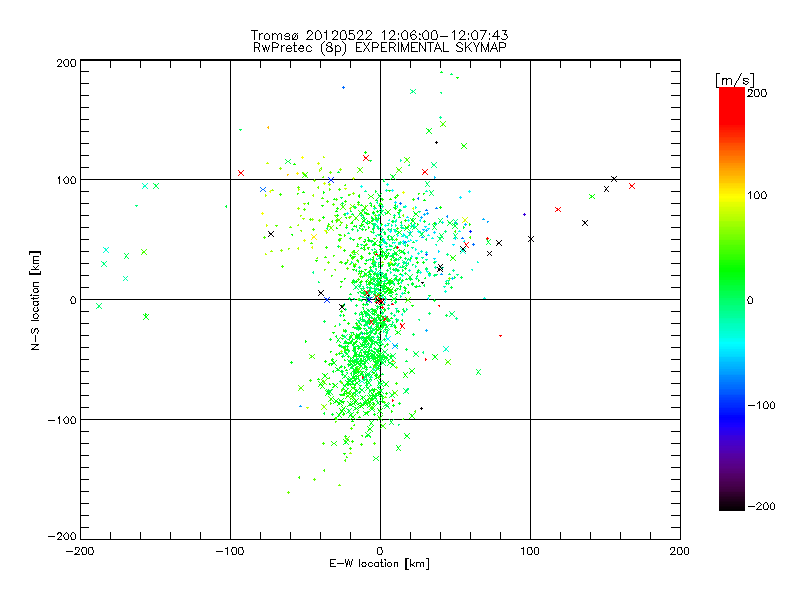The image size is (800, 600).
Task: Click the y-axis tick label "200" at top
Action: point(66,63)
